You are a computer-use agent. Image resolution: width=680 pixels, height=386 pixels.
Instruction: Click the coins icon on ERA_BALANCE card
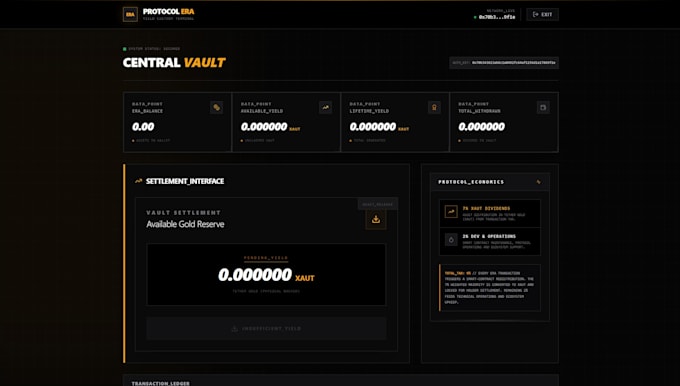click(x=216, y=108)
